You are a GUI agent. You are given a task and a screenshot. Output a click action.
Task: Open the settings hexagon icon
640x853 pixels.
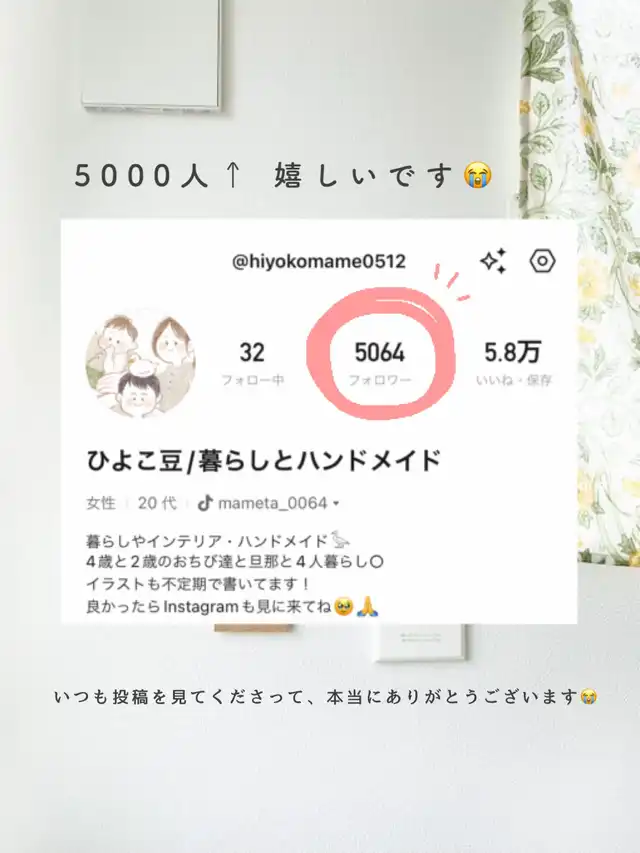point(542,262)
